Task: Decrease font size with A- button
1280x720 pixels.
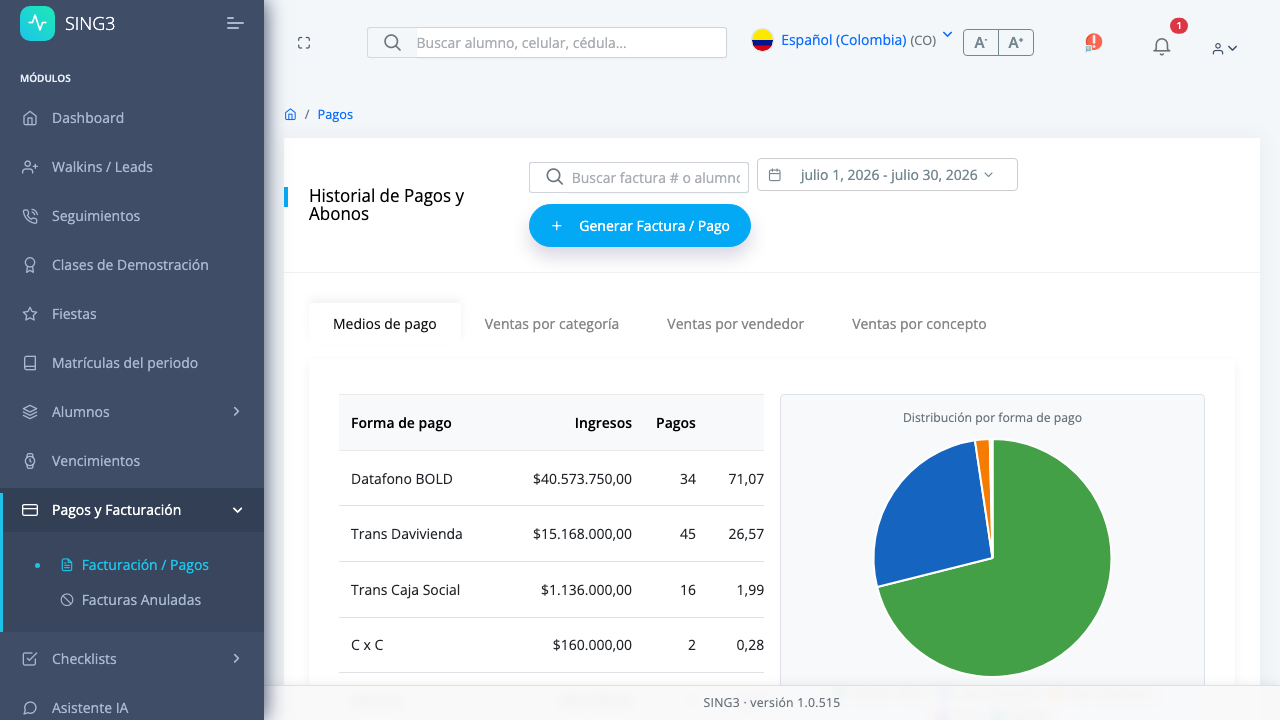Action: (x=980, y=42)
